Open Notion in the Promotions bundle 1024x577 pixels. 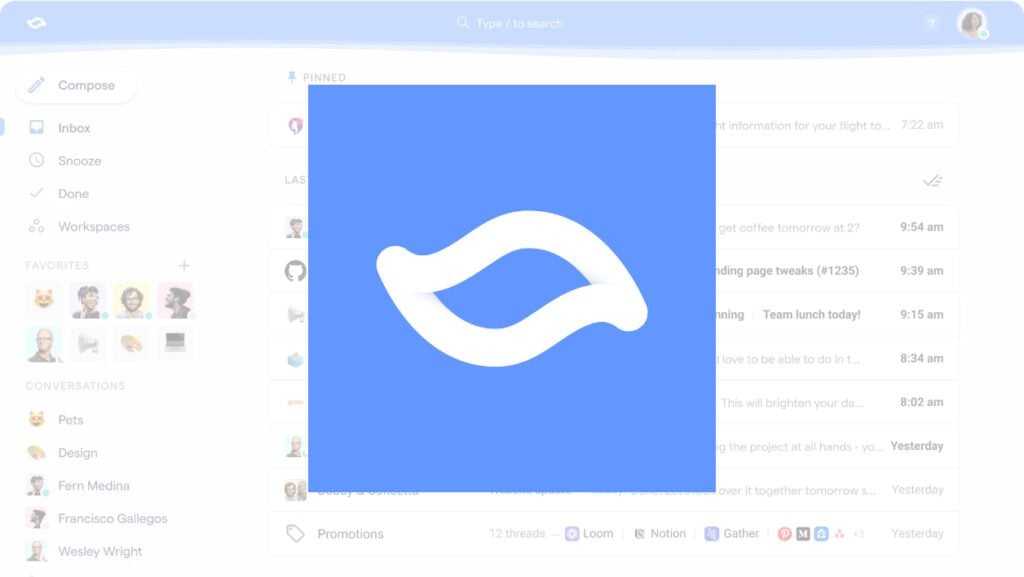pyautogui.click(x=660, y=534)
